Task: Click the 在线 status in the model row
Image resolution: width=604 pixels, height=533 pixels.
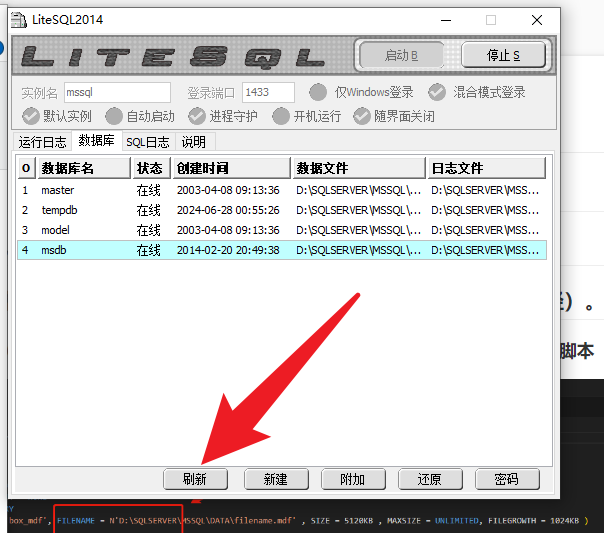Action: click(148, 230)
